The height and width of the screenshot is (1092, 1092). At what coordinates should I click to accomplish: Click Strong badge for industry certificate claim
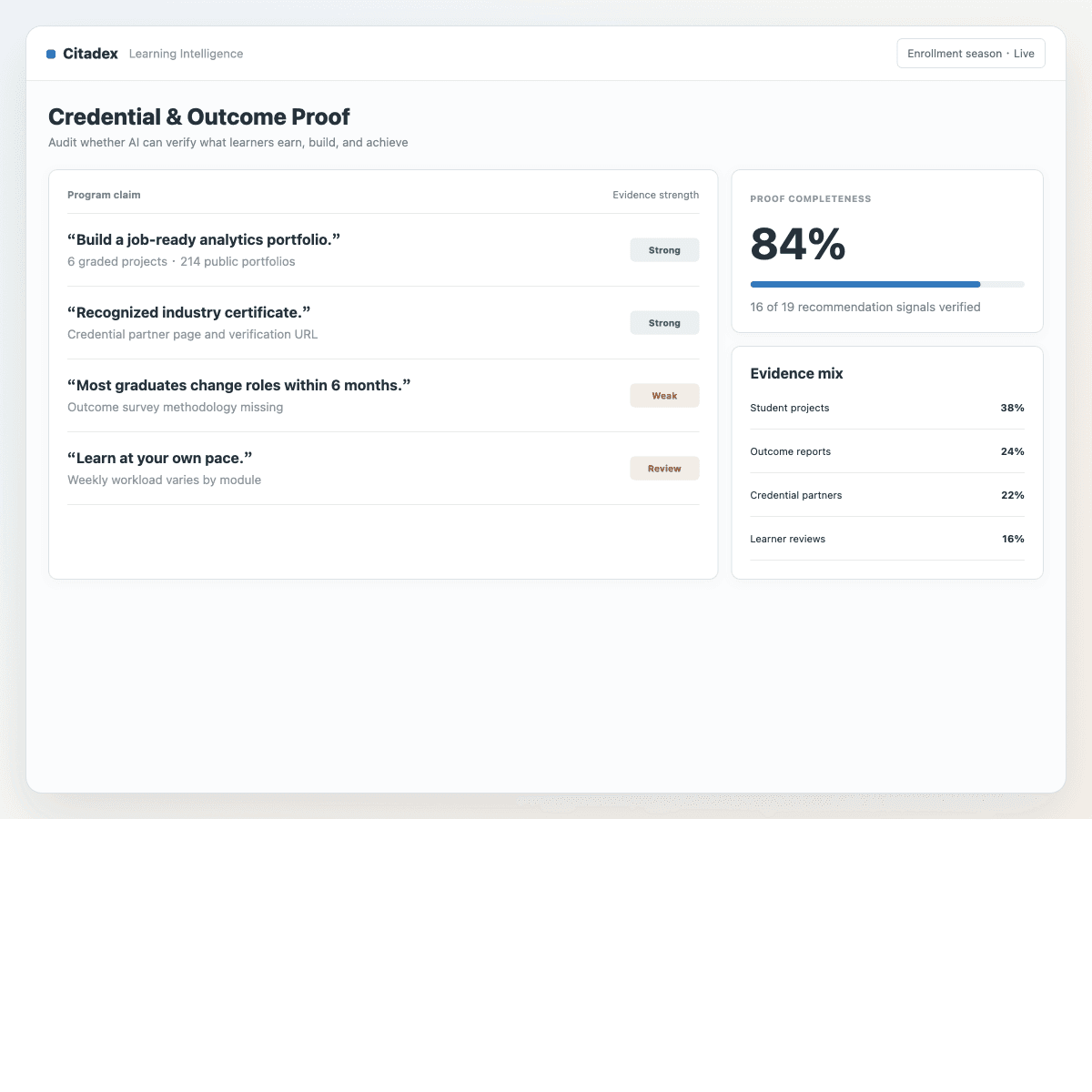(664, 323)
